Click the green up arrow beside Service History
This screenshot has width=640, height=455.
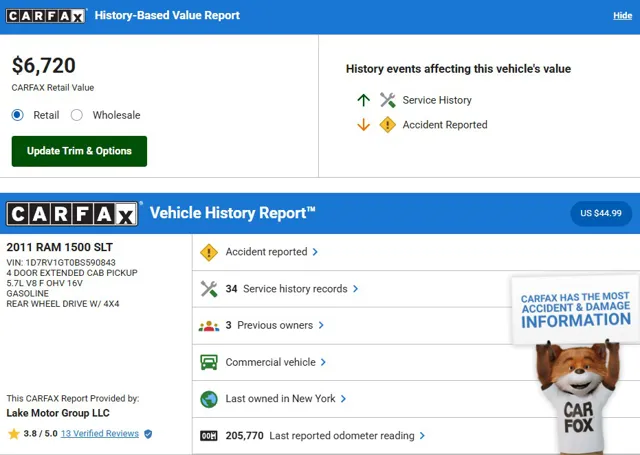point(363,100)
